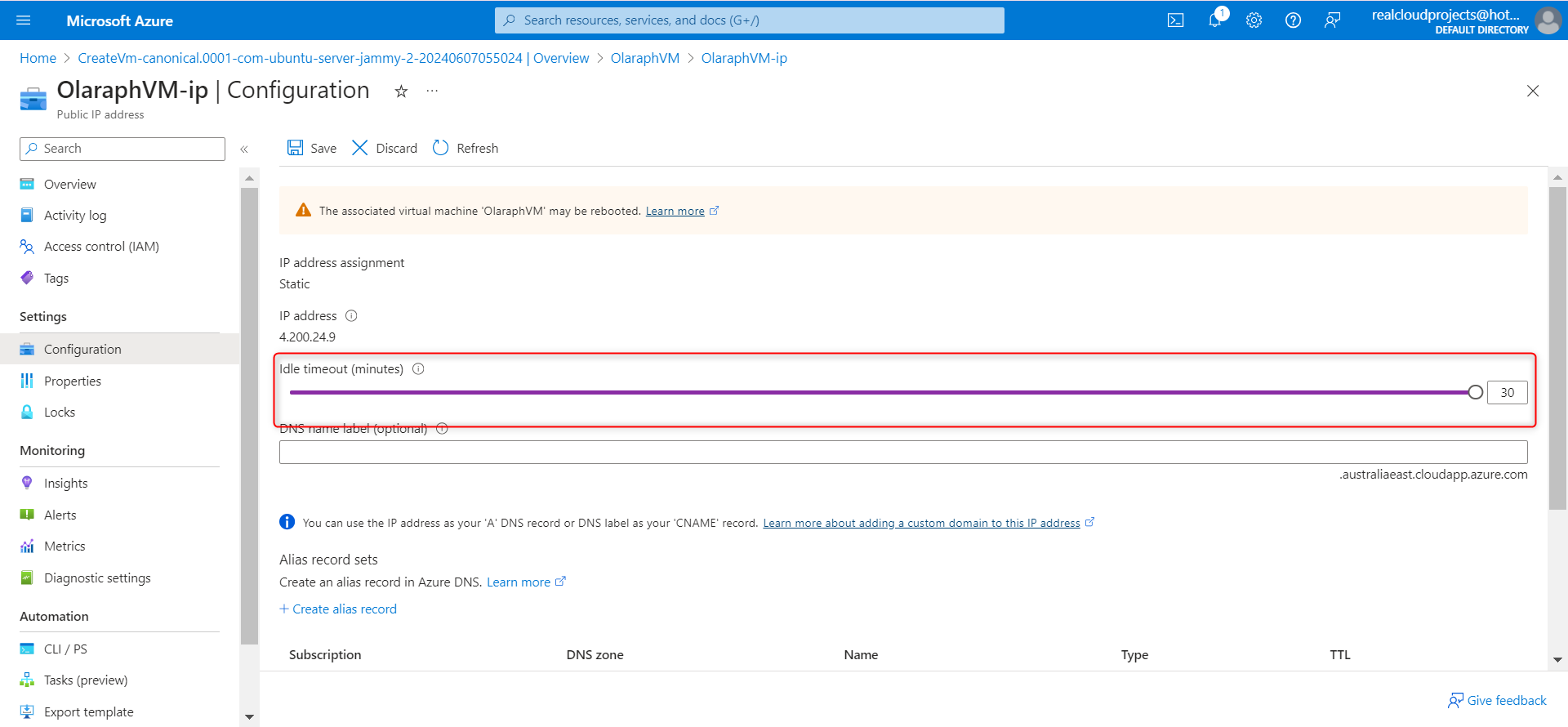The width and height of the screenshot is (1568, 727).
Task: Open the OlaraphVM breadcrumb link
Action: point(645,58)
